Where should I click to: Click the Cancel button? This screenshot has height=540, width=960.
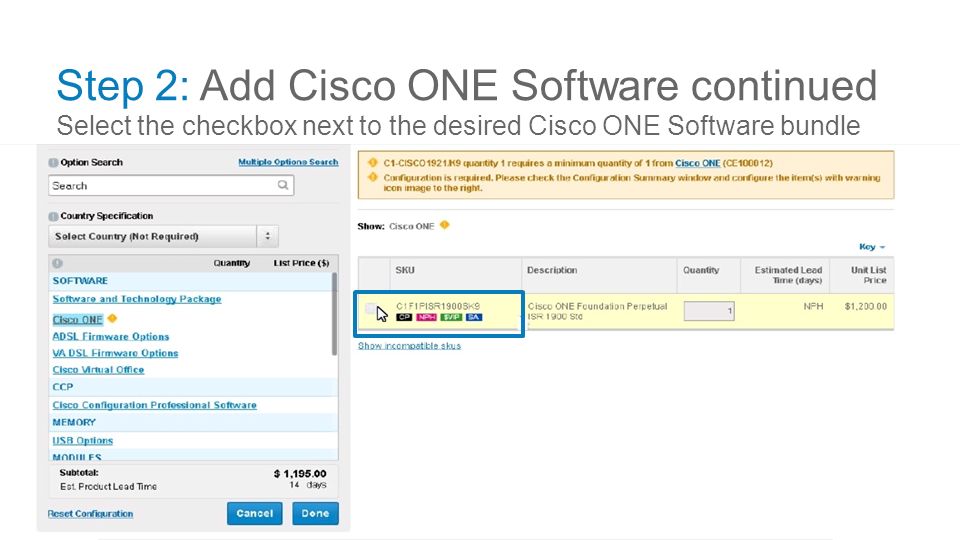tap(255, 514)
